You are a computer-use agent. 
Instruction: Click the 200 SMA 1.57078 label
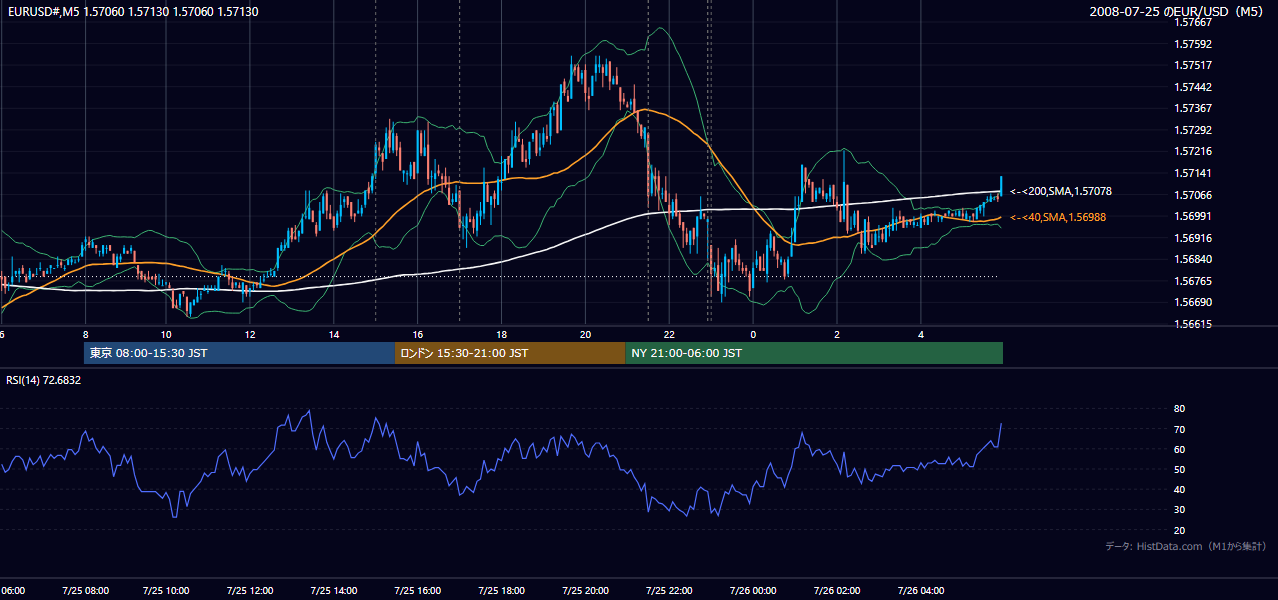tap(1061, 191)
